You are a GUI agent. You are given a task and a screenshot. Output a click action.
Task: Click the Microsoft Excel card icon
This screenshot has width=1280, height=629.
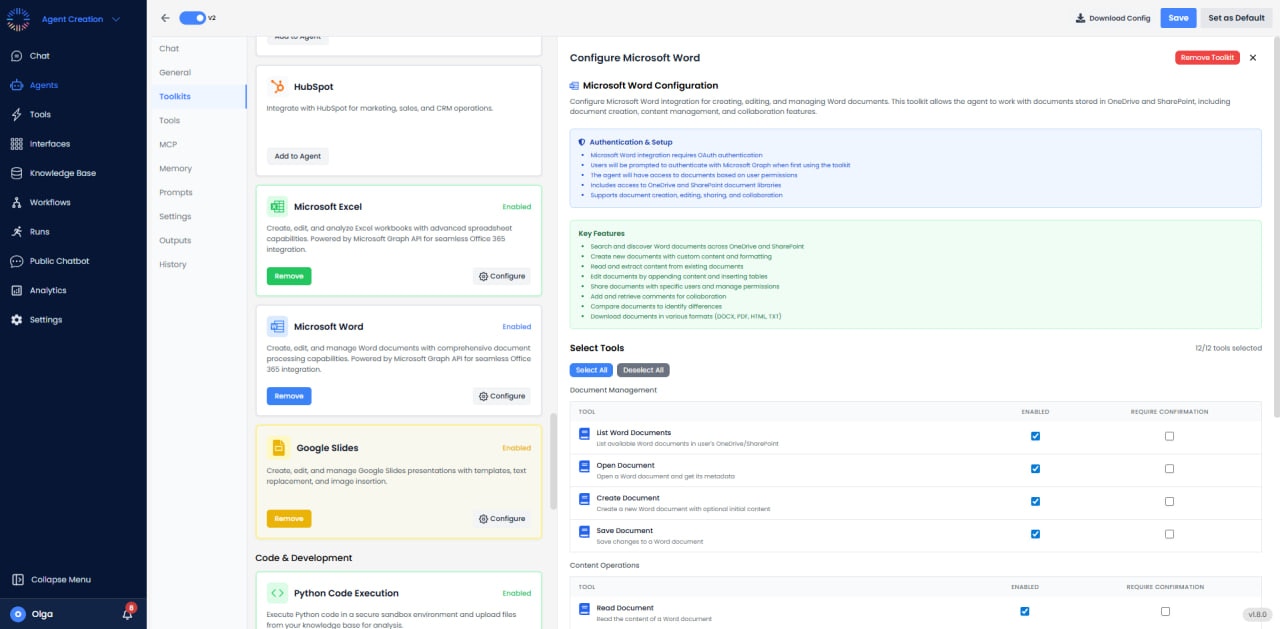277,207
